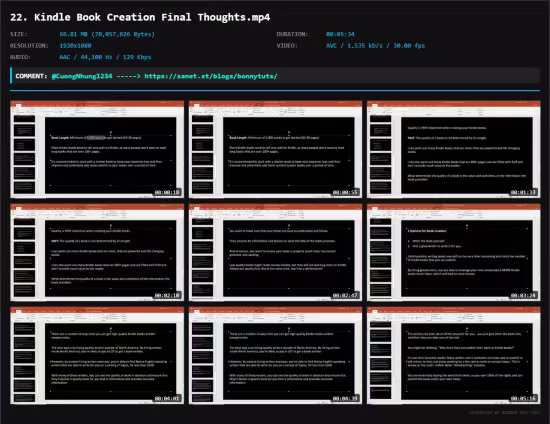Screen dimensions: 550x424
Task: Select the audio value 'AAC / 44,100 Hz / 129 Kbps'
Action: coord(105,57)
